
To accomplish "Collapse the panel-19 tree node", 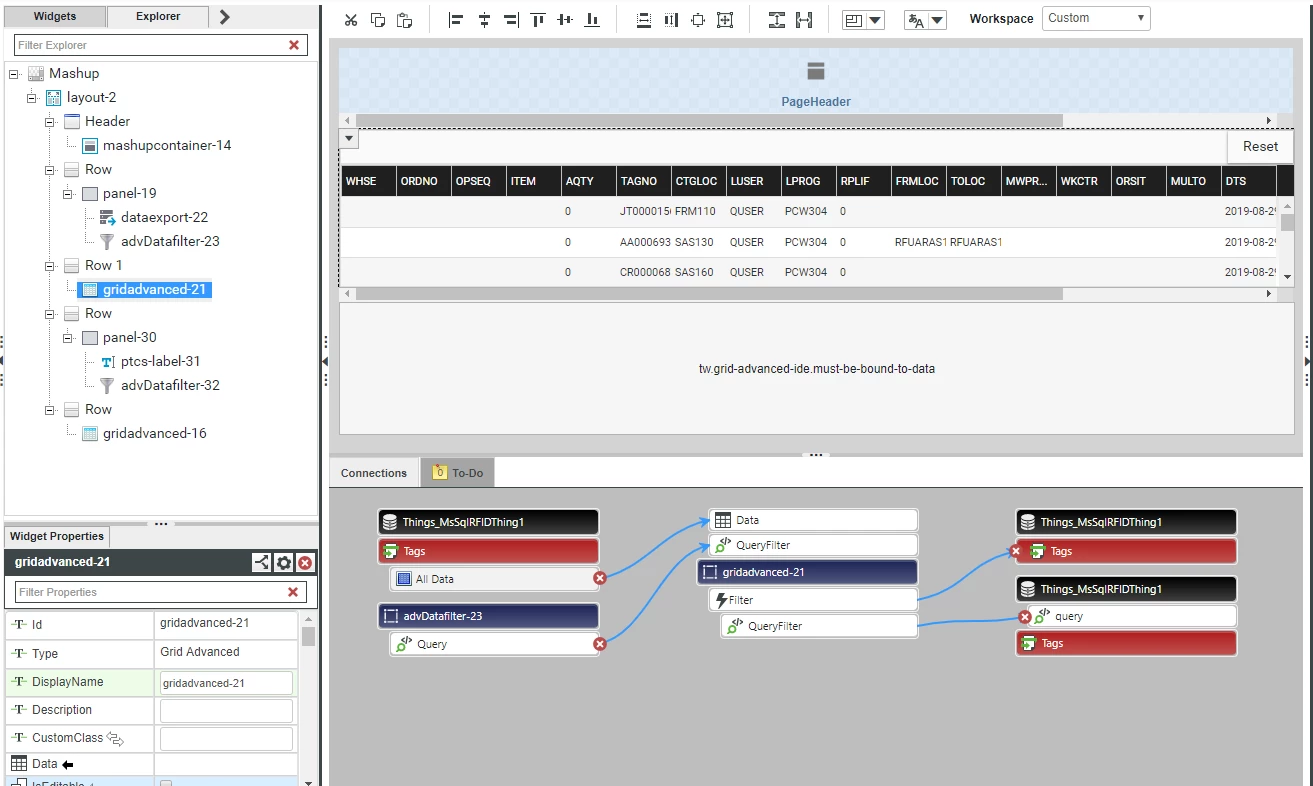I will (68, 194).
